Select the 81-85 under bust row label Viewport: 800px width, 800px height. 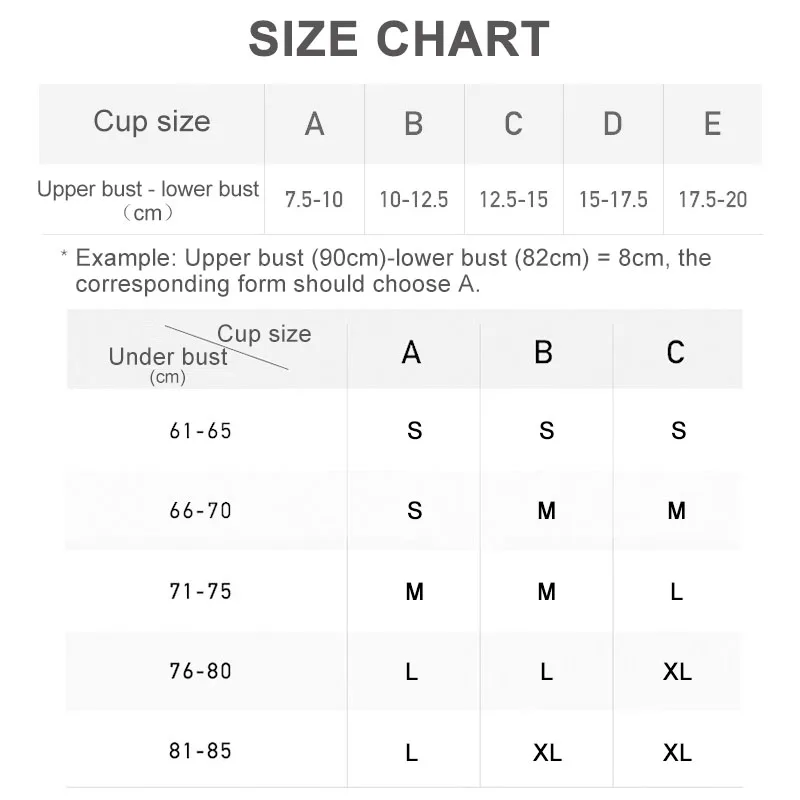click(200, 751)
